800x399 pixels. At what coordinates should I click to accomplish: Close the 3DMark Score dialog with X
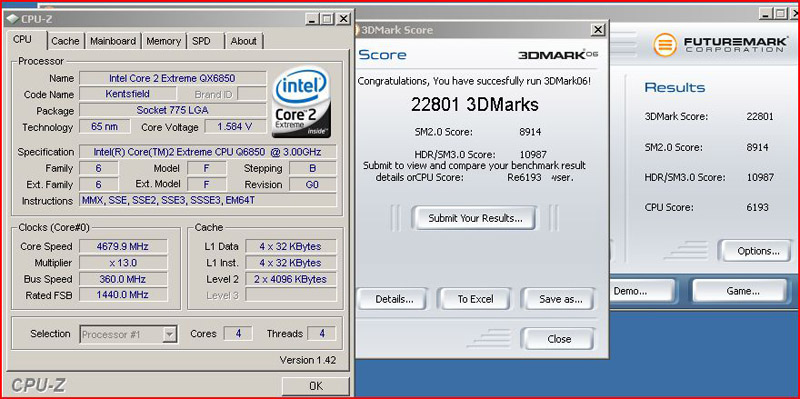598,30
